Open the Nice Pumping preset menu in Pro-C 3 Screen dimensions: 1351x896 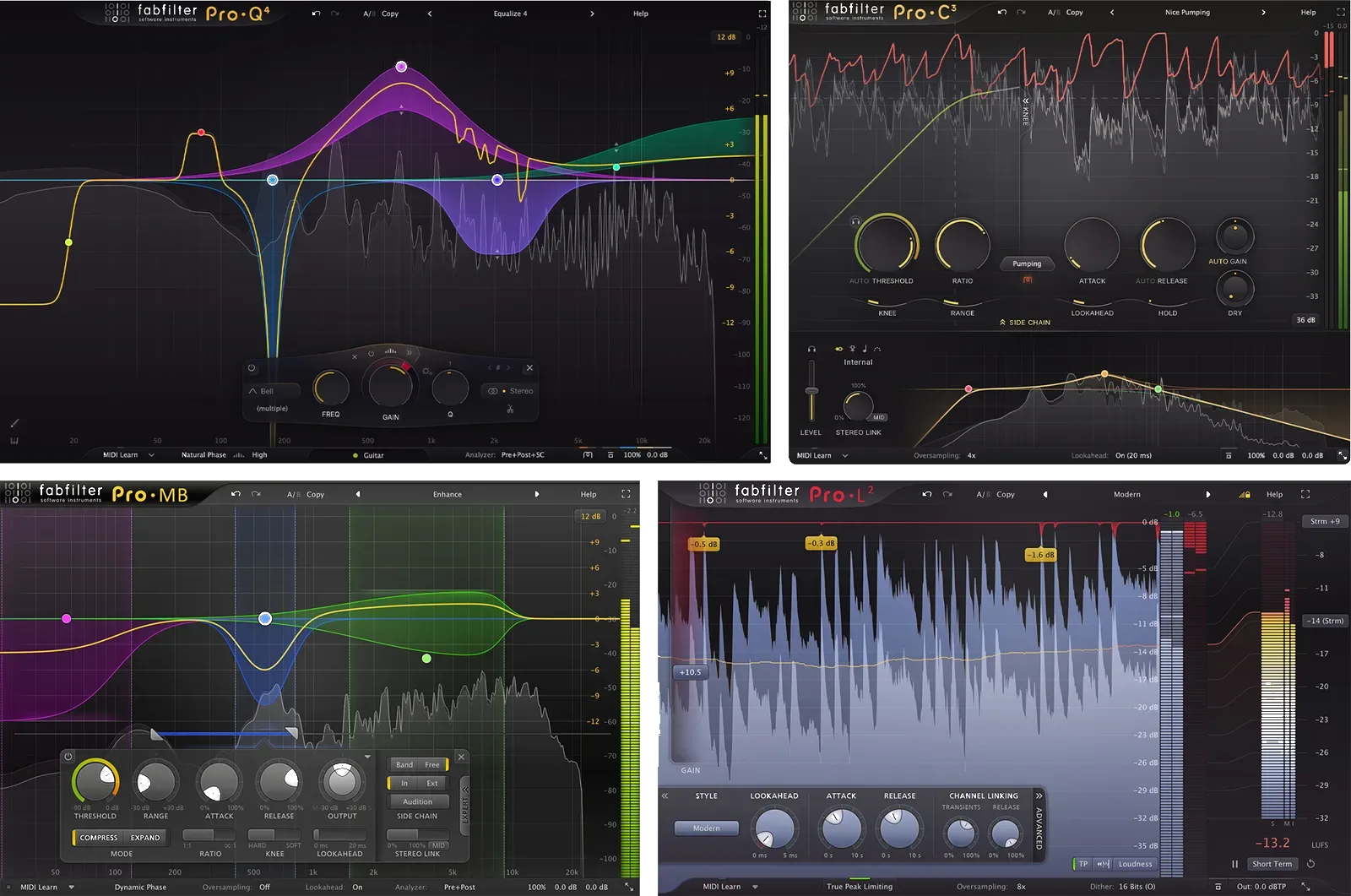coord(1187,13)
